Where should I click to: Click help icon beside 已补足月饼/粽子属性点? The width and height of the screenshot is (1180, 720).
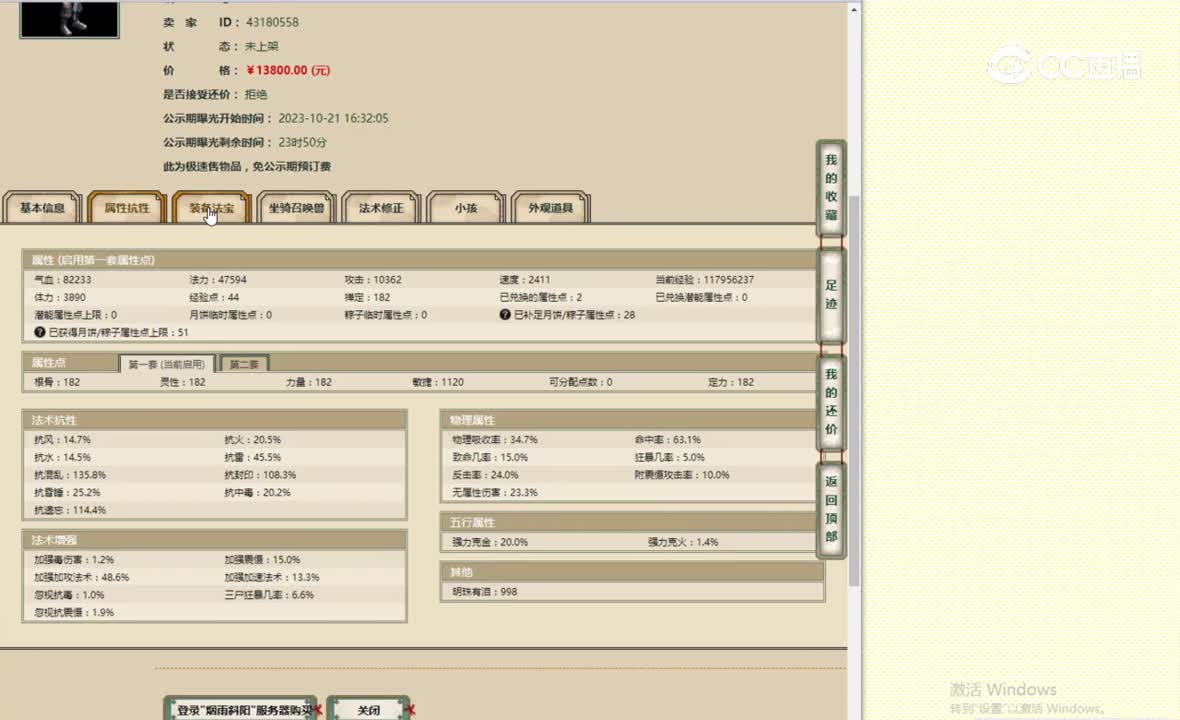(505, 314)
